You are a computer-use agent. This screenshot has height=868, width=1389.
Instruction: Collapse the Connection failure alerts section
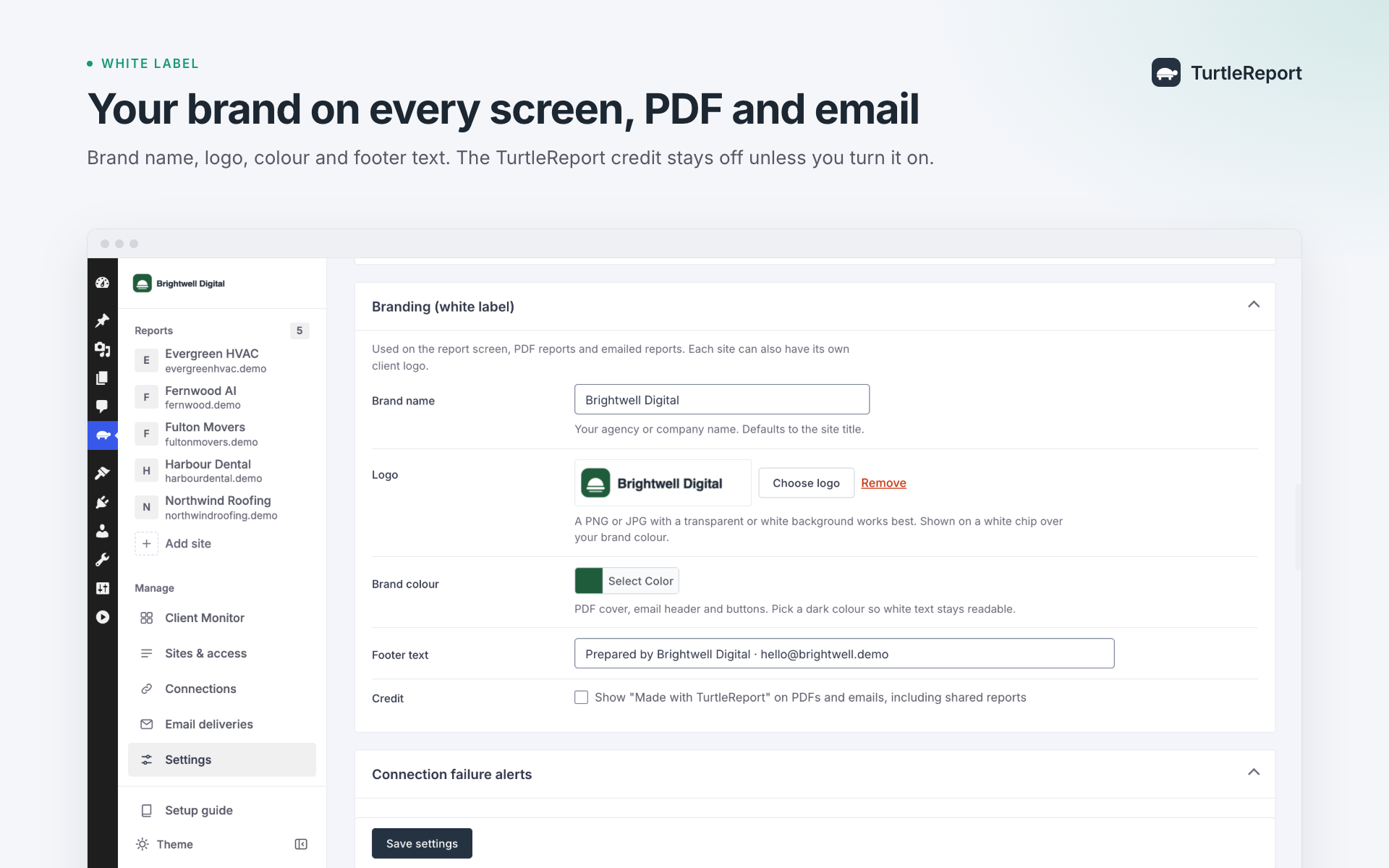[x=1254, y=773]
